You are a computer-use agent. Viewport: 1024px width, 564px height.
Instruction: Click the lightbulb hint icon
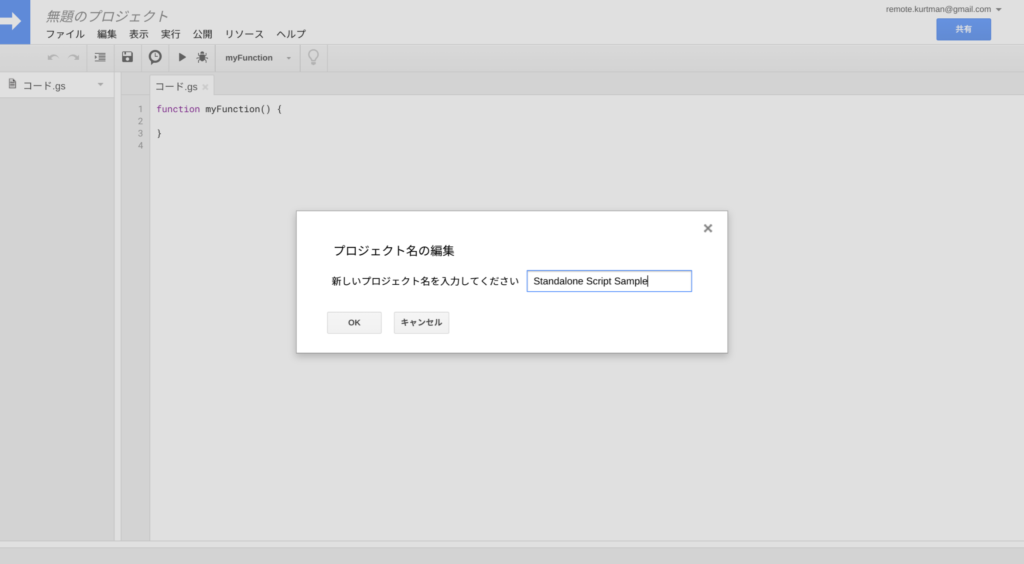313,57
